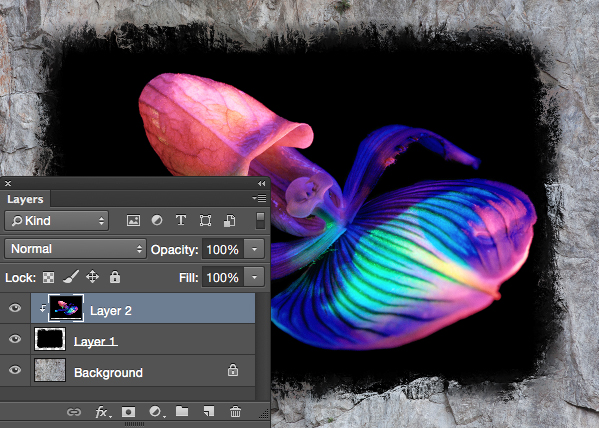Filter layers by smart object icon
Image resolution: width=599 pixels, height=428 pixels.
coord(229,220)
